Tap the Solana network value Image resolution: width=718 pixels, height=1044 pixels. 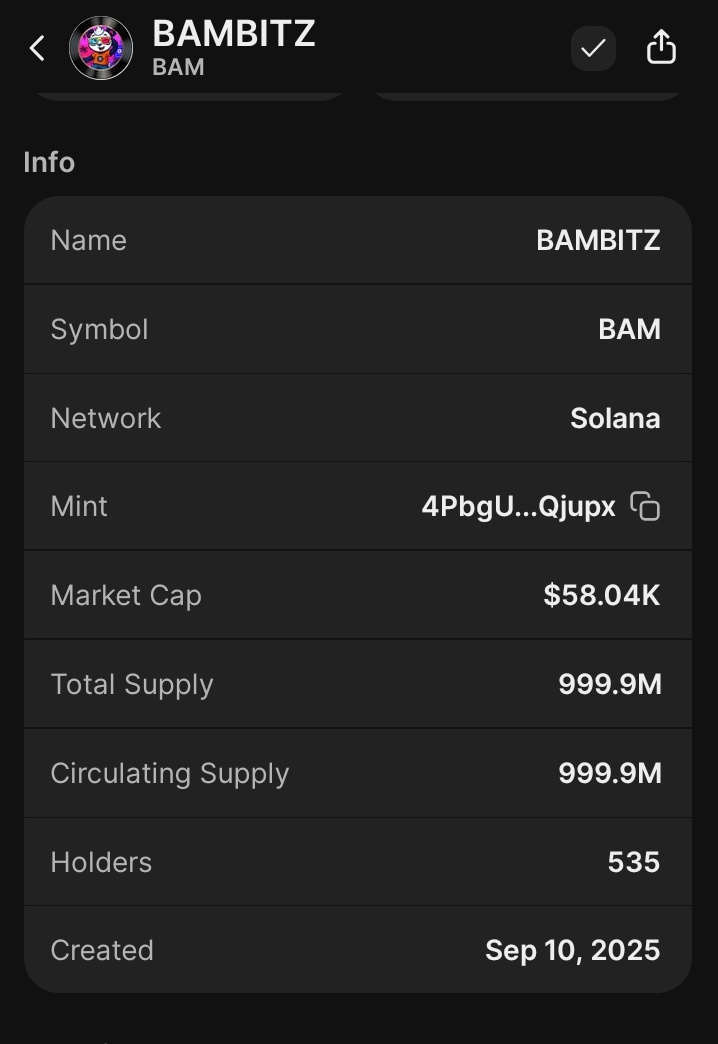click(x=615, y=418)
